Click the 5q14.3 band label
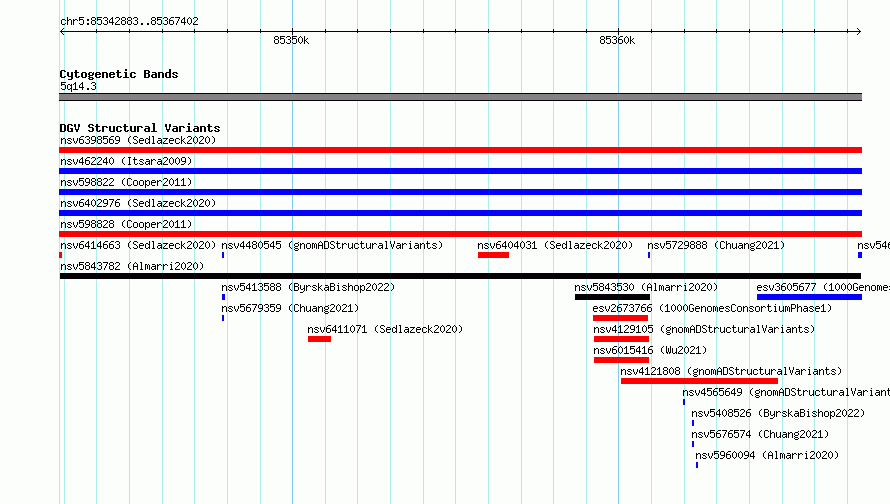890x504 pixels. [x=78, y=86]
